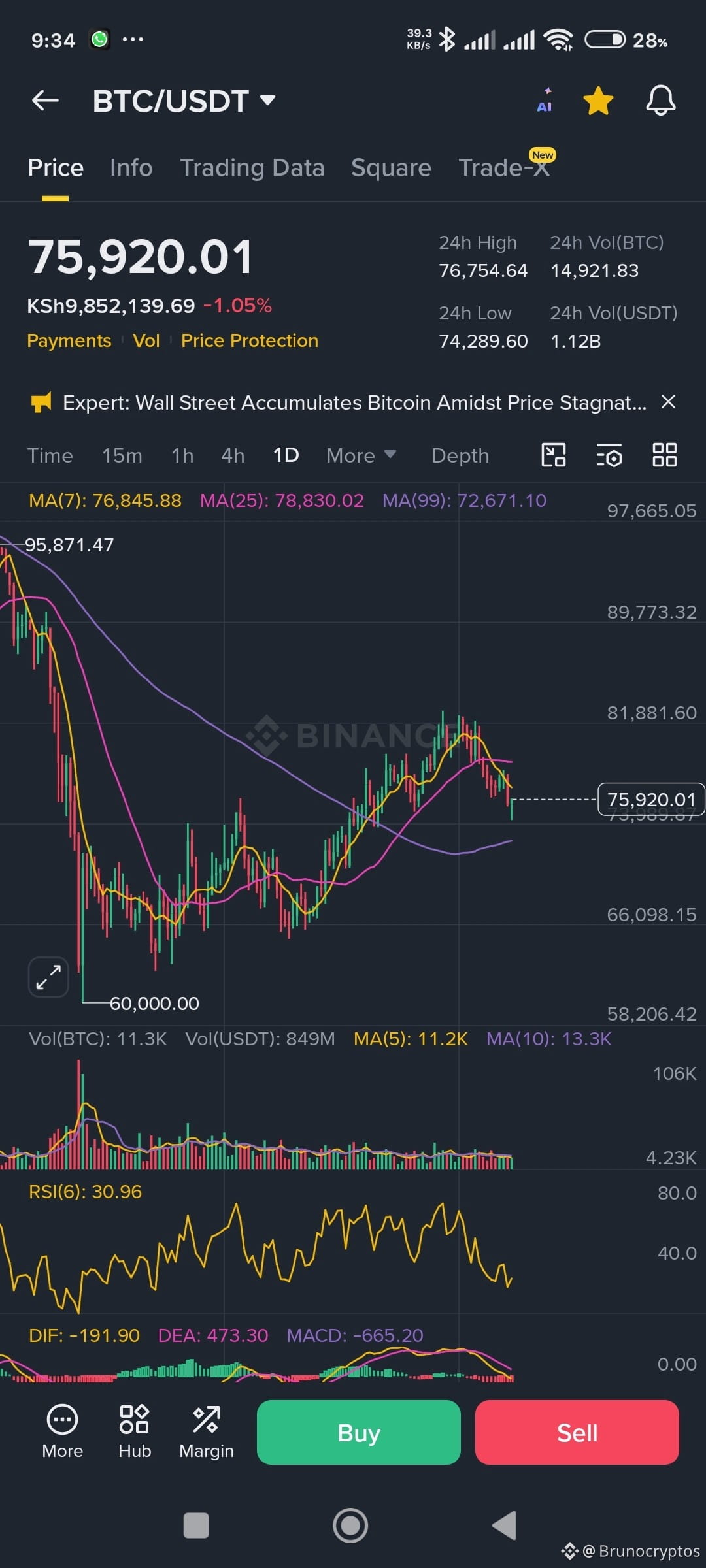Open the AI assistant icon

click(x=545, y=101)
